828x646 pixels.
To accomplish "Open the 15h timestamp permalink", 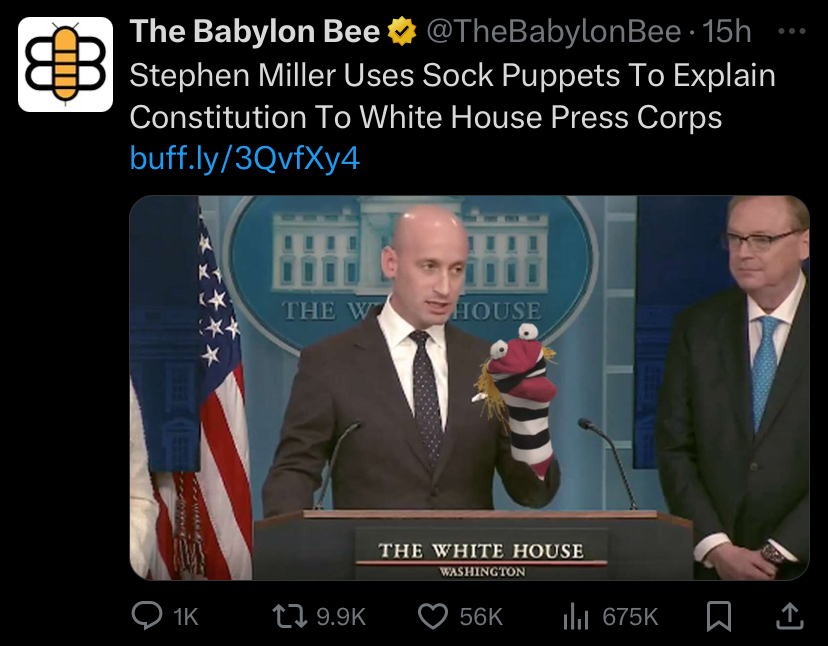I will tap(727, 32).
